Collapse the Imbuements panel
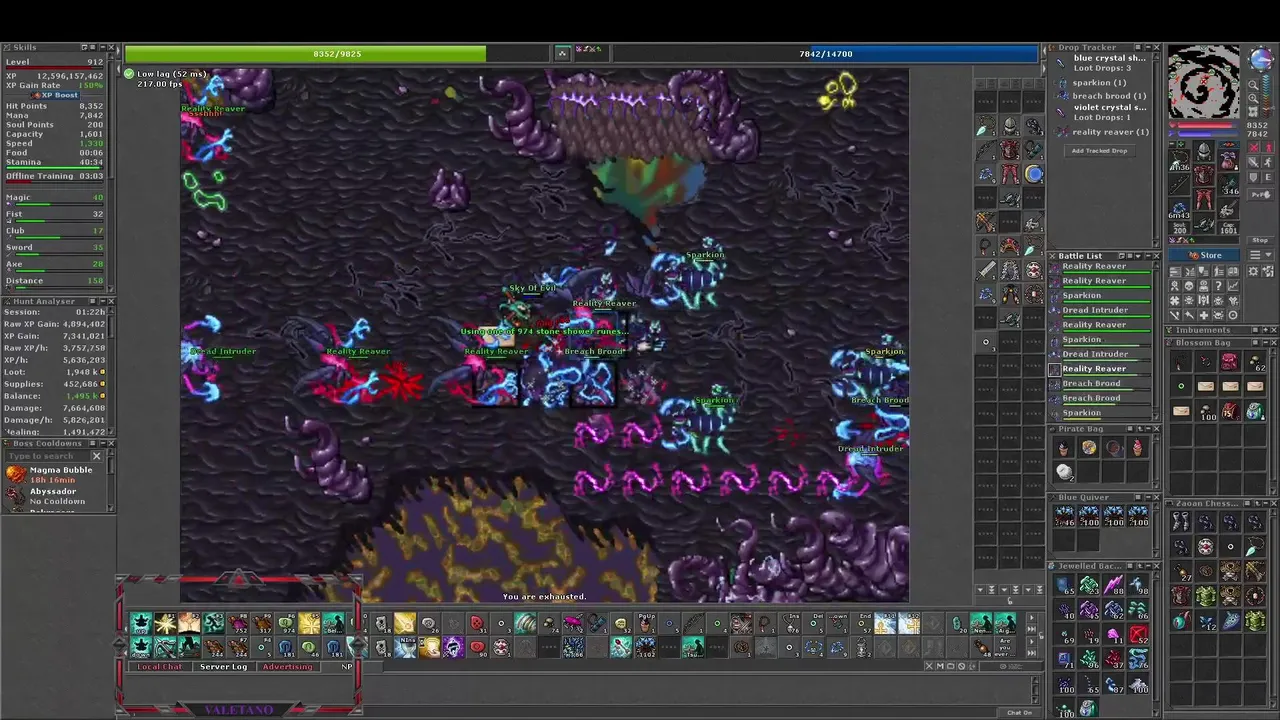This screenshot has height=720, width=1280. point(1265,330)
